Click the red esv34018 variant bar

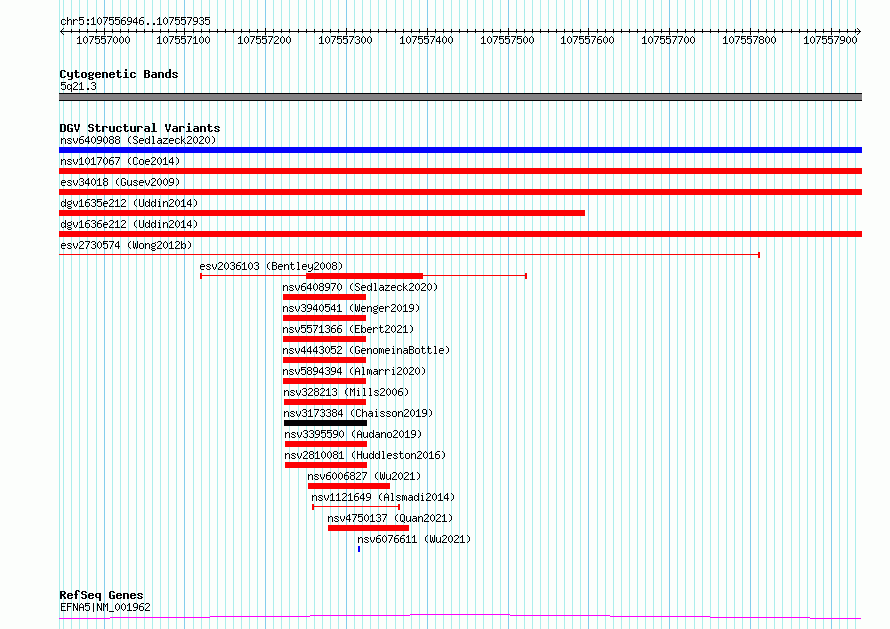(460, 192)
